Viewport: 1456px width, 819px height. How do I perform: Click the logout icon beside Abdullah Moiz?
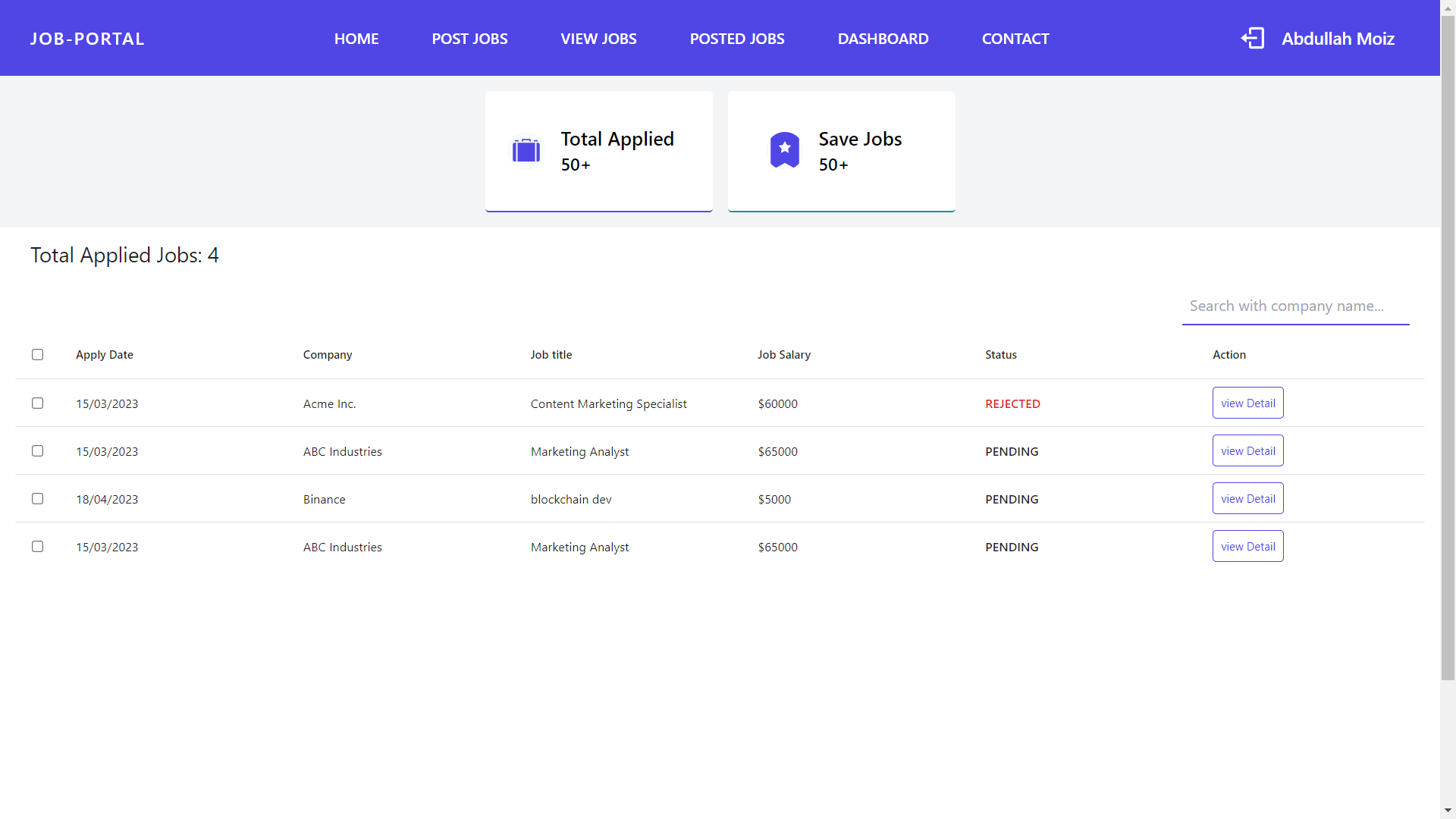click(1253, 38)
